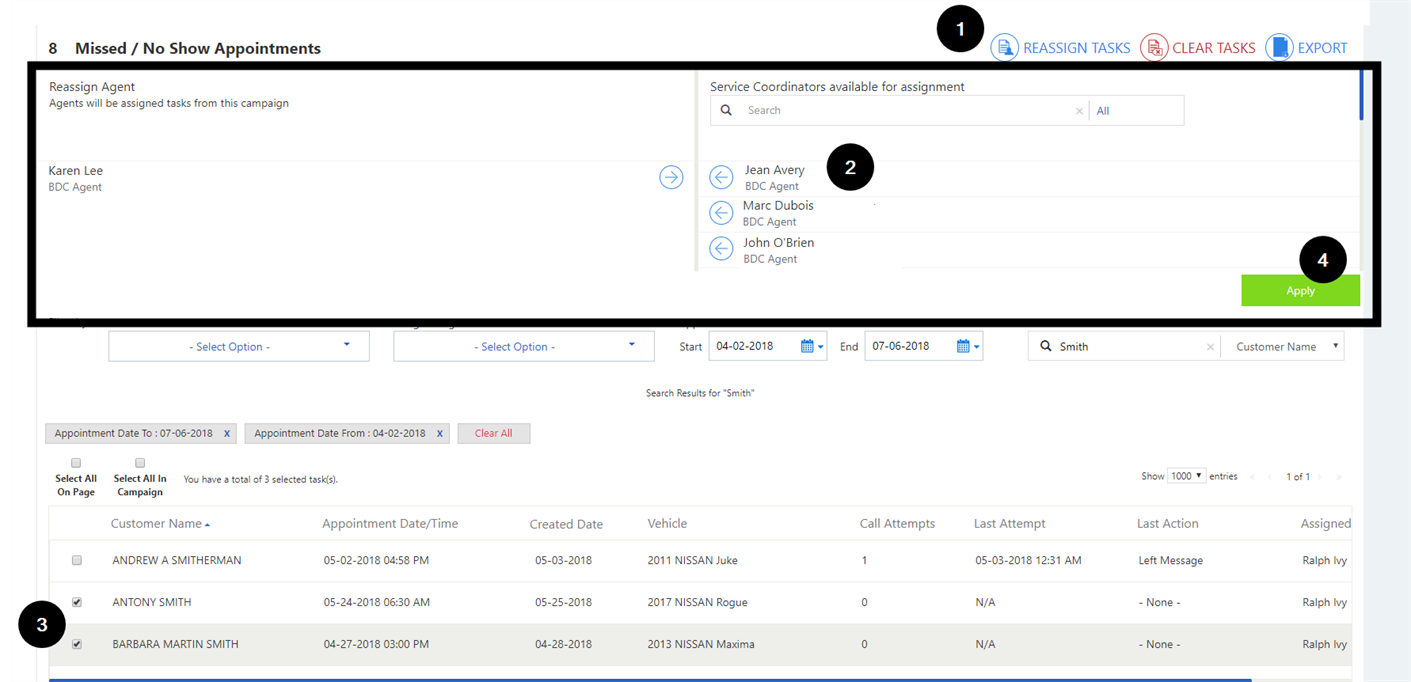Toggle the Select All On Page checkbox
The width and height of the screenshot is (1411, 682).
click(x=76, y=463)
